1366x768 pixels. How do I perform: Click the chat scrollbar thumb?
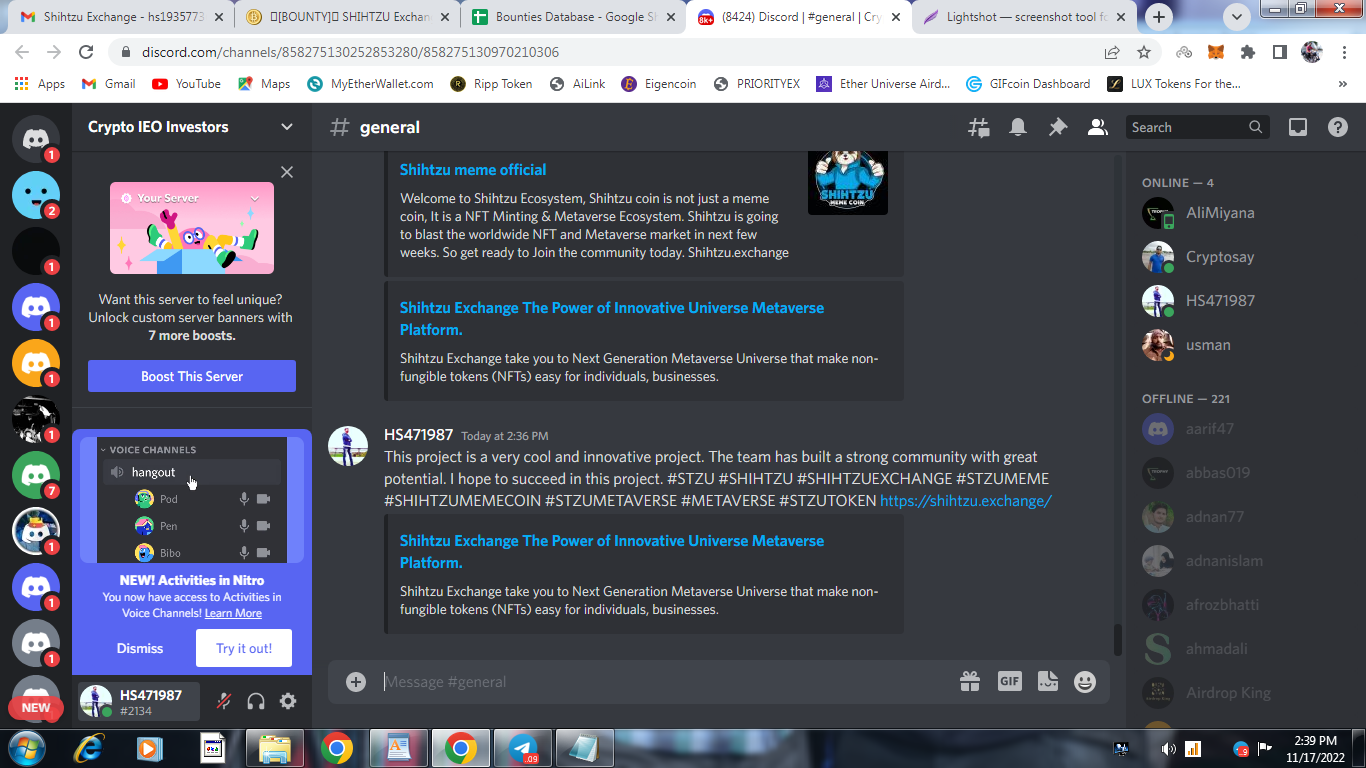point(1118,640)
